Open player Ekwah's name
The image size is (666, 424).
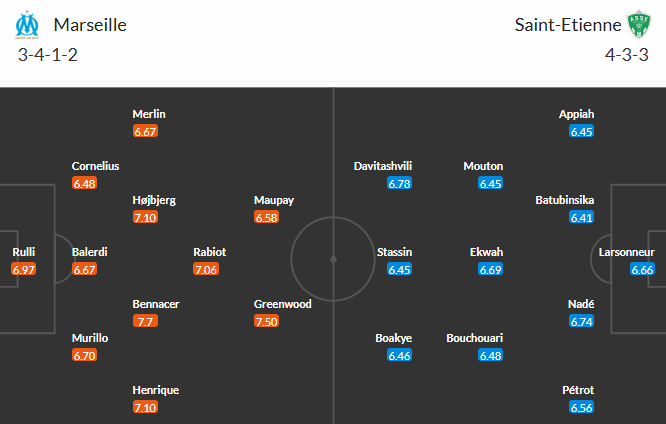(x=486, y=252)
